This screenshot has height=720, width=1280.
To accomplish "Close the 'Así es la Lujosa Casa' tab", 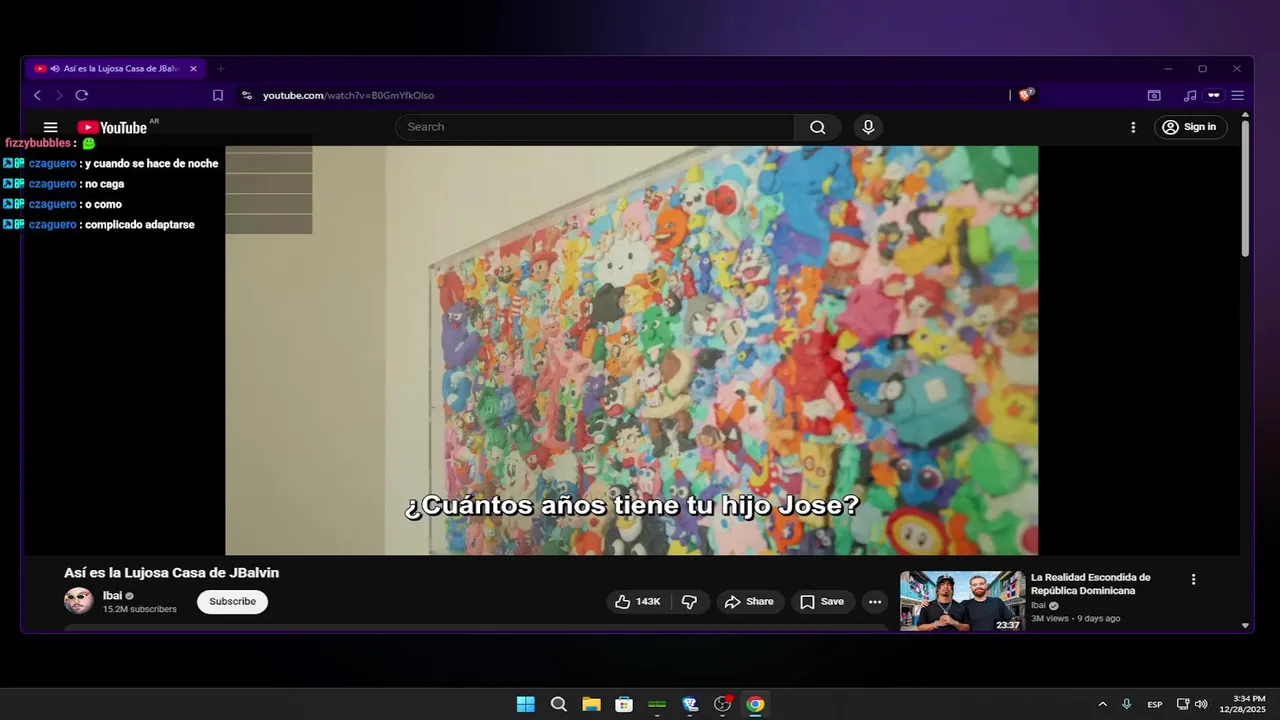I will pos(193,69).
